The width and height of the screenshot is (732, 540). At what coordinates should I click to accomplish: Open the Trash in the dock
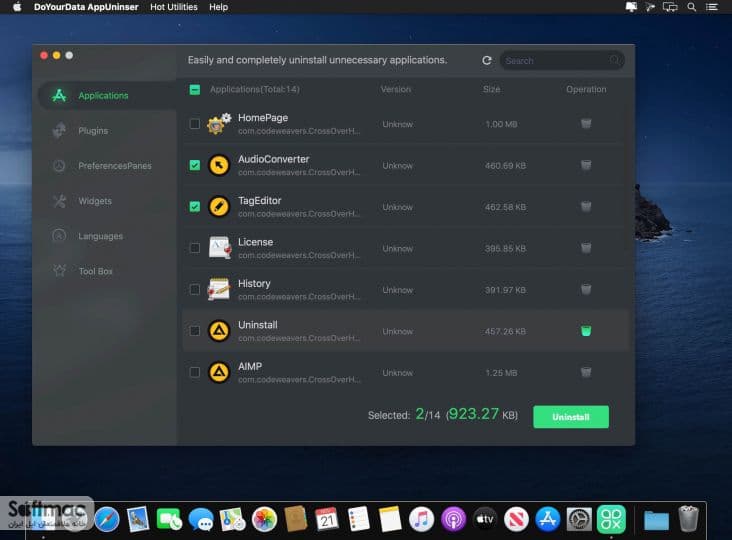688,519
